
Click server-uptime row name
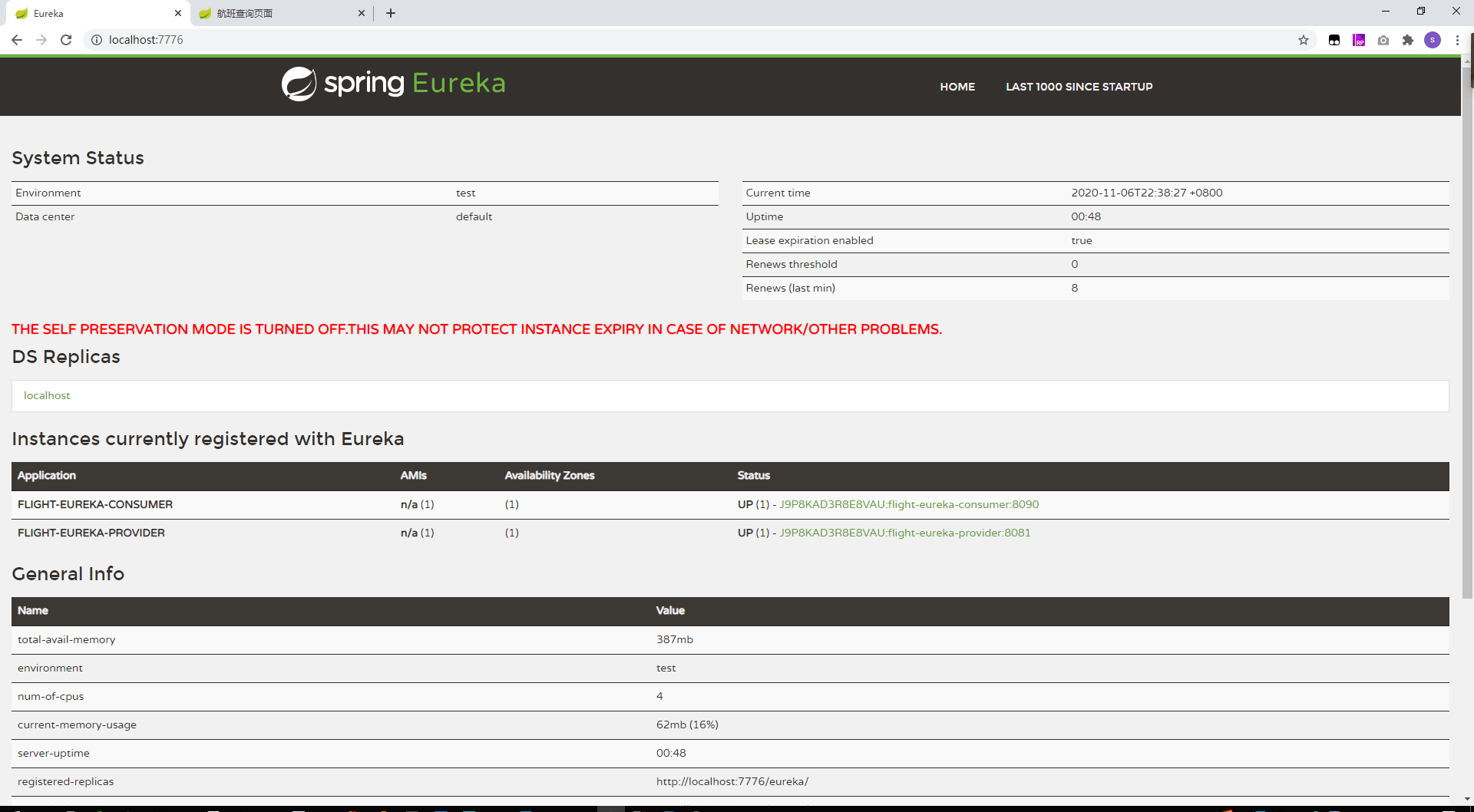[54, 753]
